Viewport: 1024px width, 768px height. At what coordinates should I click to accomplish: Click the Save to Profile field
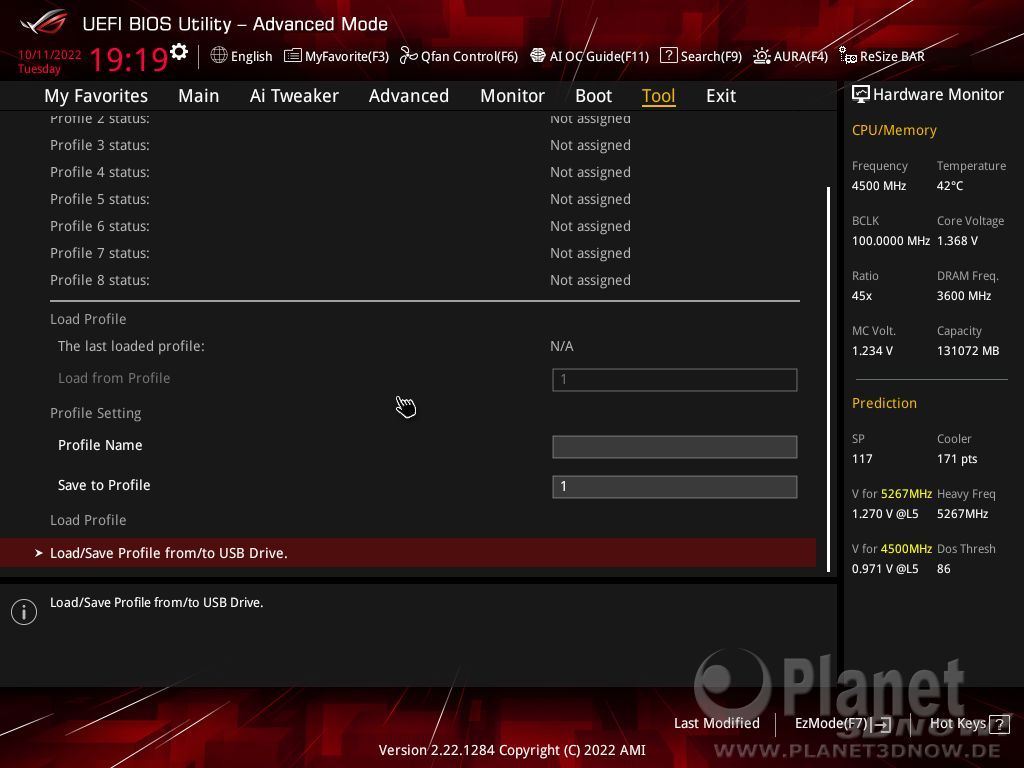(x=675, y=487)
